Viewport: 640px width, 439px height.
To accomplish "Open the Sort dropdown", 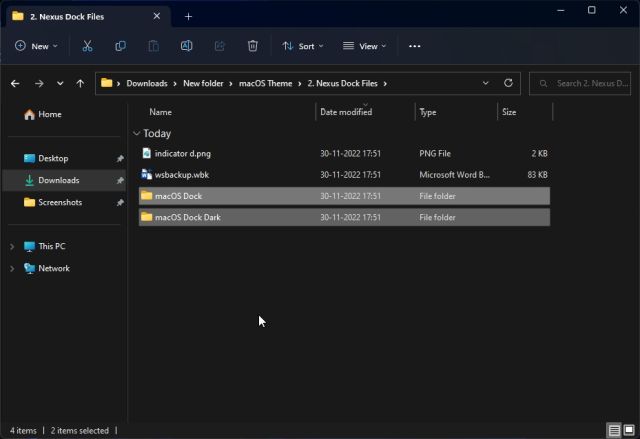I will pyautogui.click(x=303, y=46).
